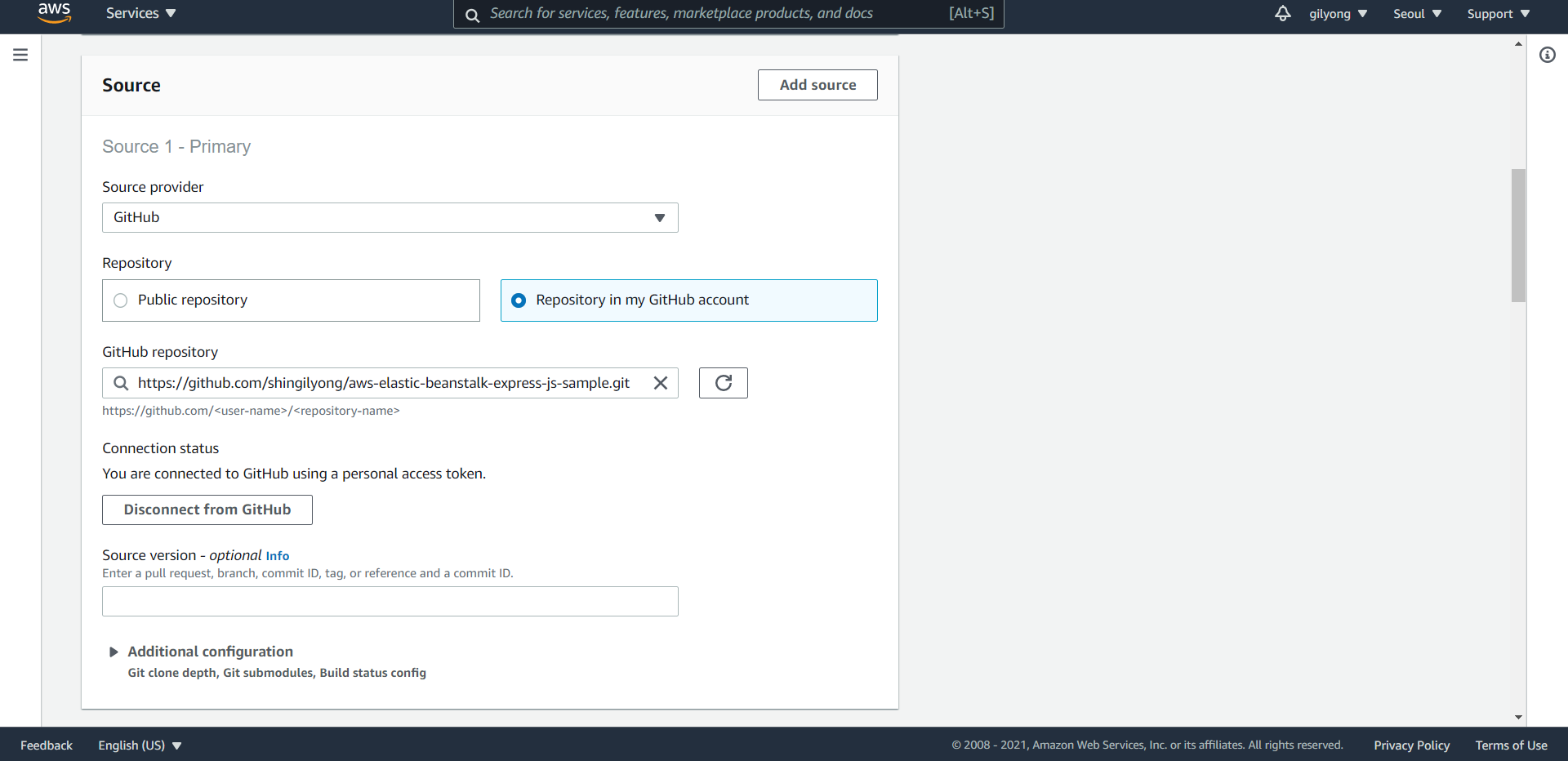Image resolution: width=1568 pixels, height=761 pixels.
Task: Open the info panel icon
Action: click(x=1548, y=55)
